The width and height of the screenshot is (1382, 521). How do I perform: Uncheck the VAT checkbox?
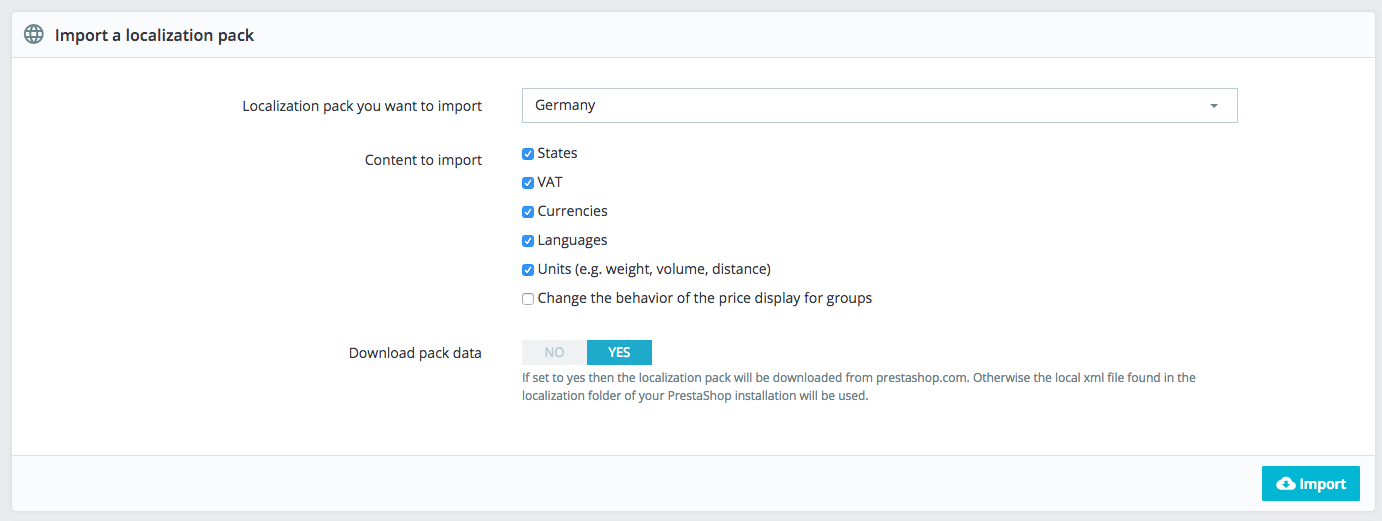click(x=528, y=183)
